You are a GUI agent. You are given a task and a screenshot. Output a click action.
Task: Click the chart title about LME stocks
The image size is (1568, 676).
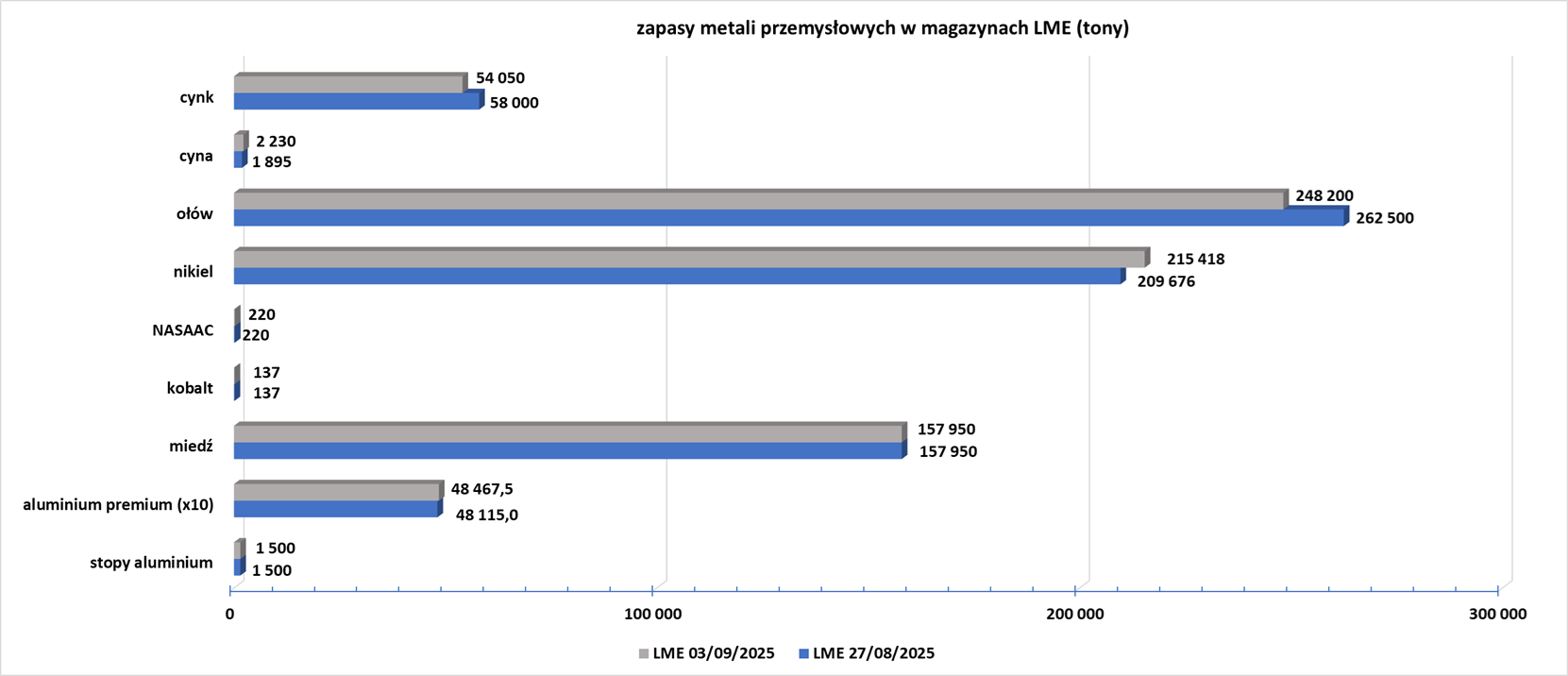coord(882,28)
